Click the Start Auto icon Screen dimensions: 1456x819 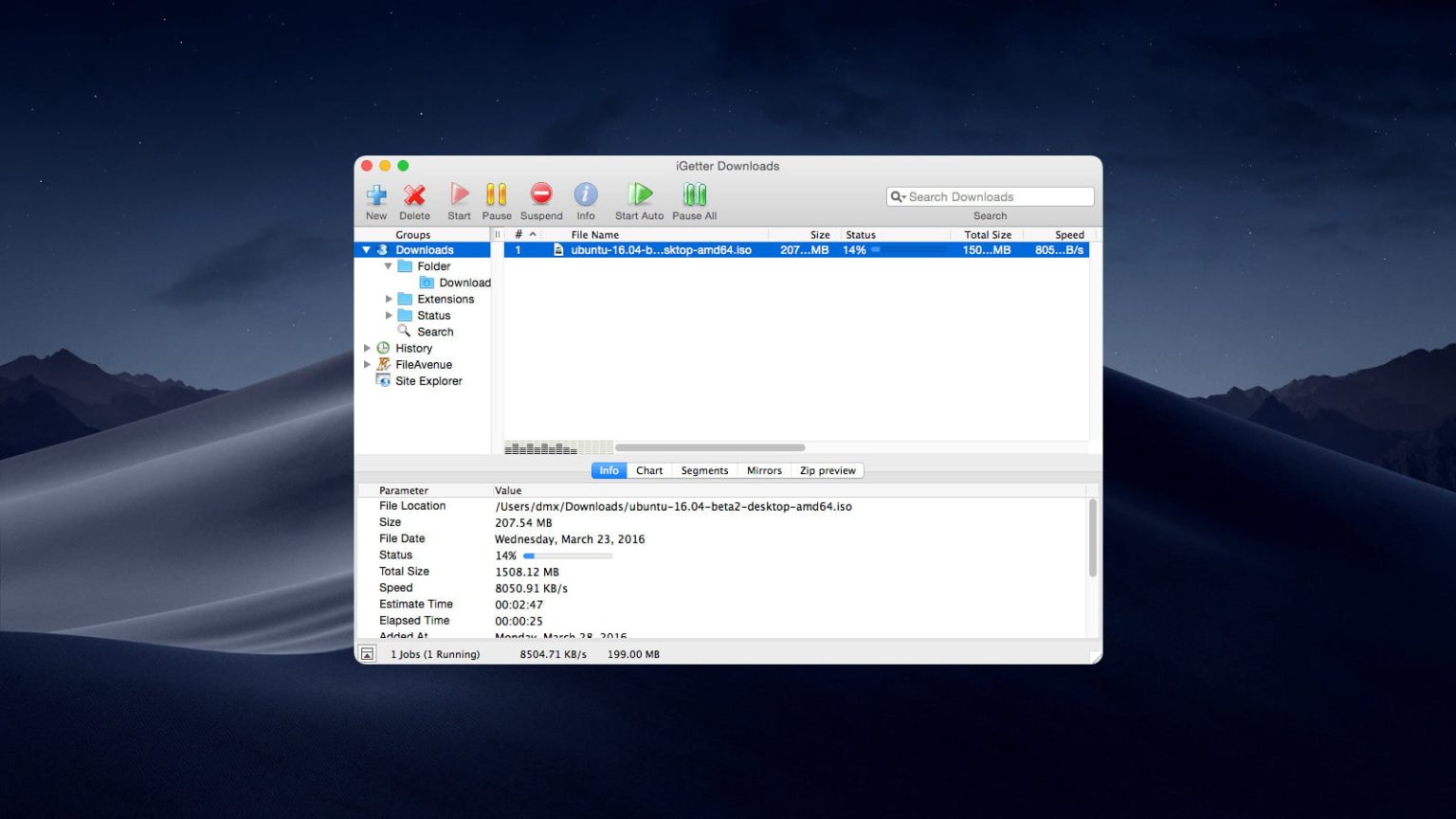click(x=638, y=194)
